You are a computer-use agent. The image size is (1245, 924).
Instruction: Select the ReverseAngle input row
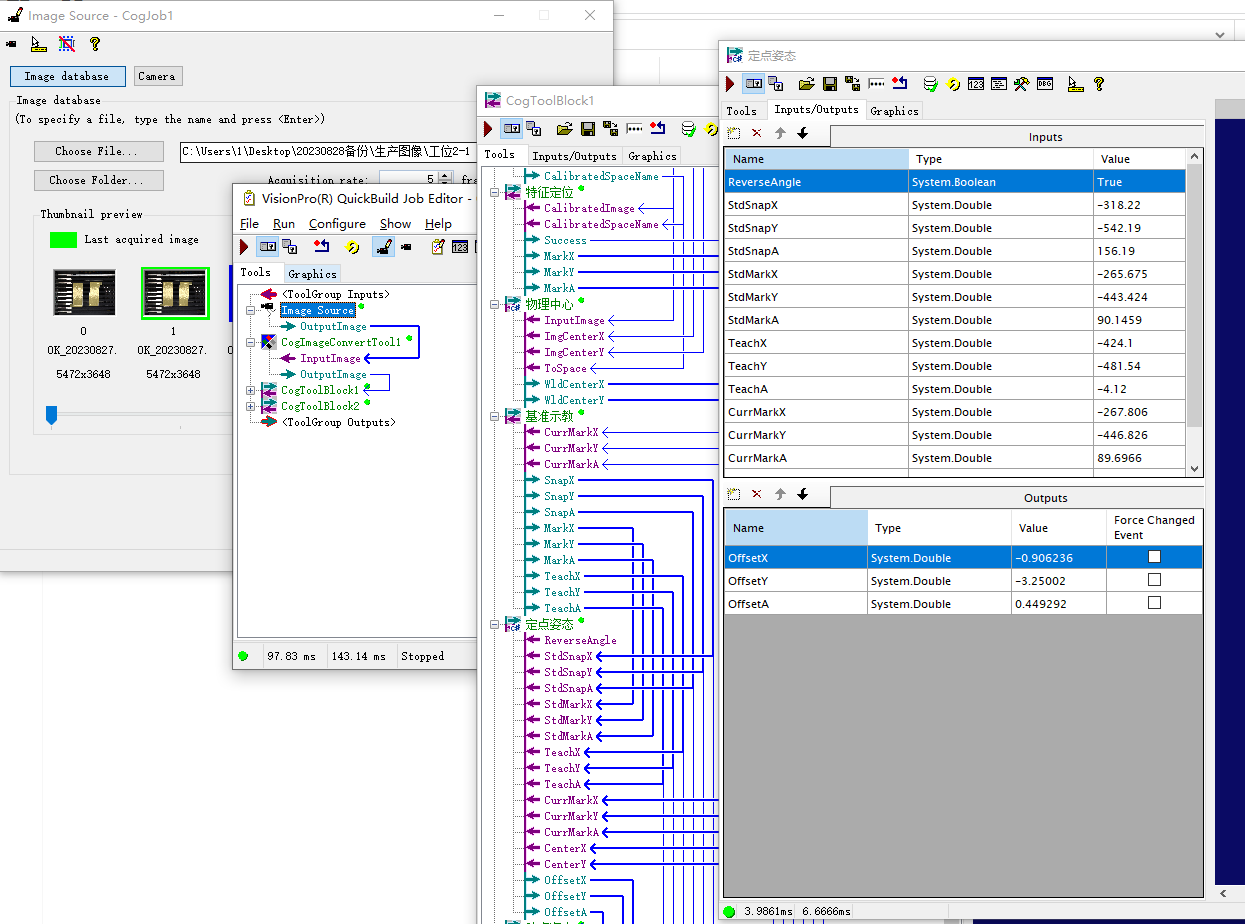[955, 182]
